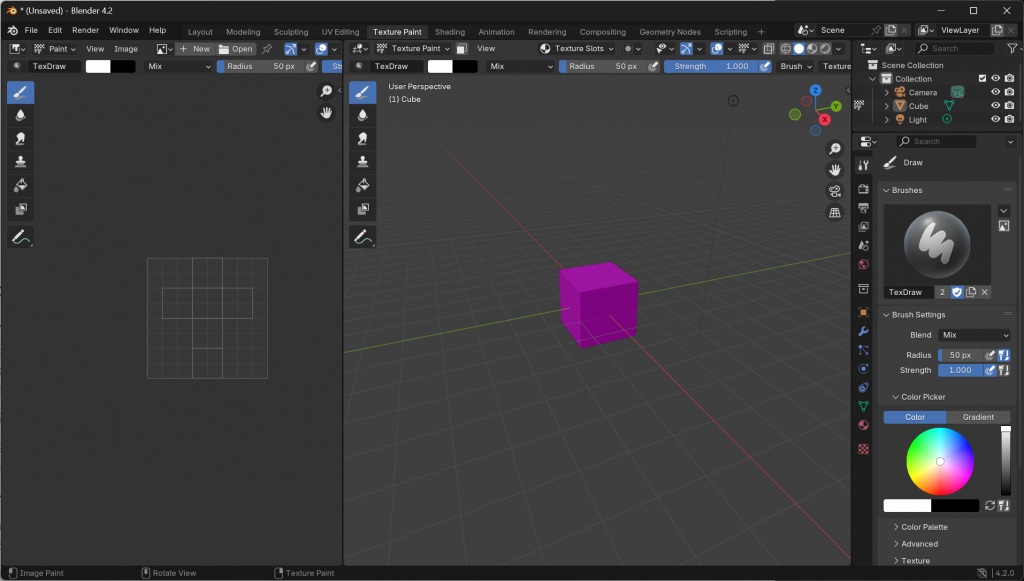Switch to the Geometry Nodes workspace tab
The image size is (1024, 581).
tap(670, 31)
